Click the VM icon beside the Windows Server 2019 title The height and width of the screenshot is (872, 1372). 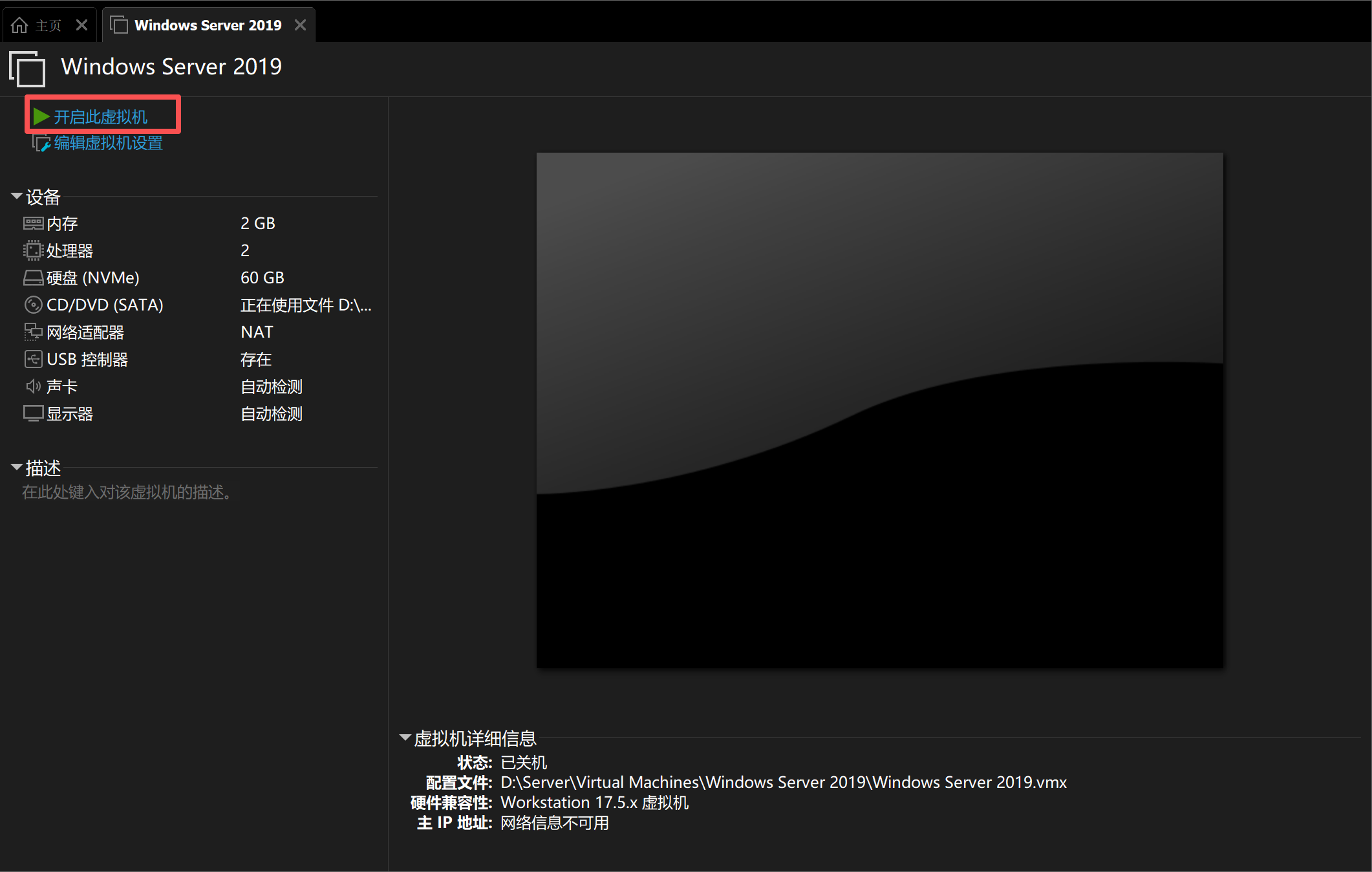[x=27, y=69]
